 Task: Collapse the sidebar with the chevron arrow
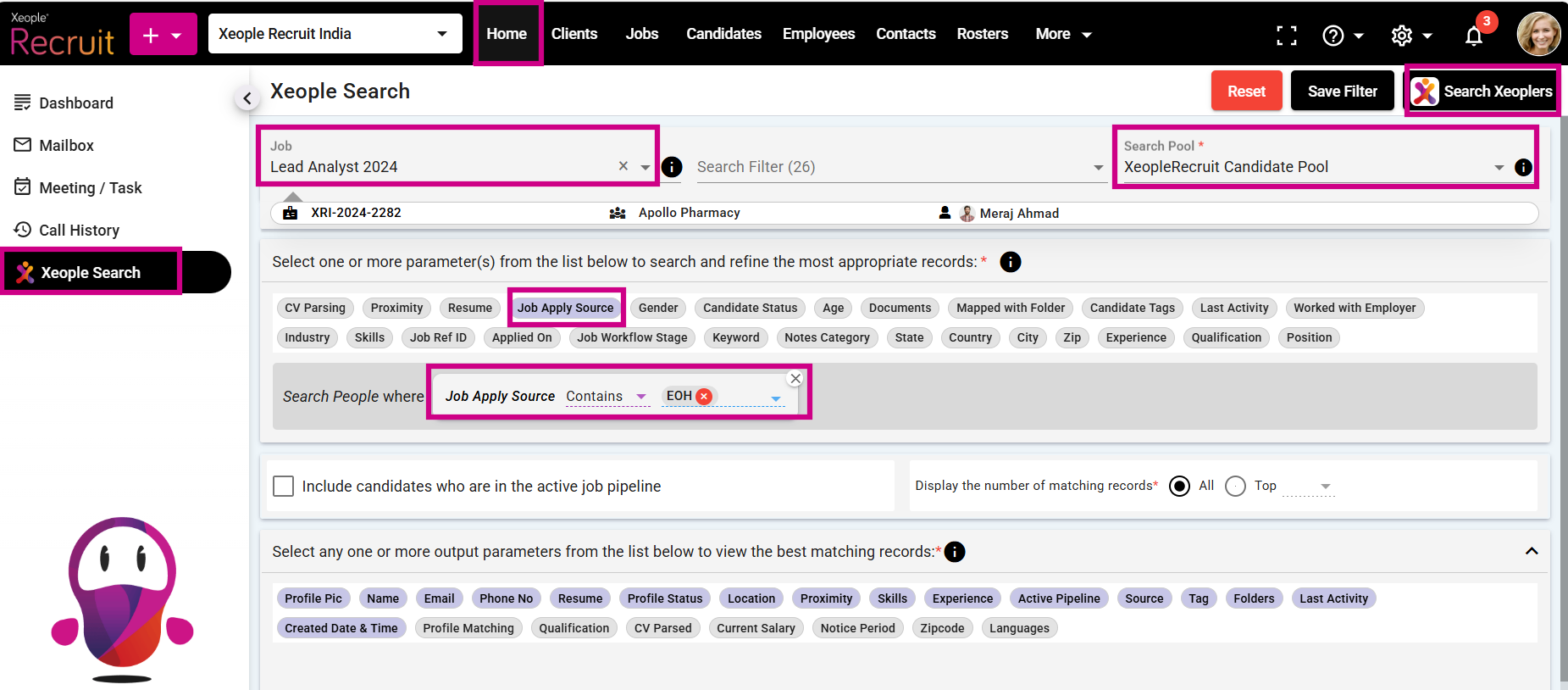click(247, 98)
